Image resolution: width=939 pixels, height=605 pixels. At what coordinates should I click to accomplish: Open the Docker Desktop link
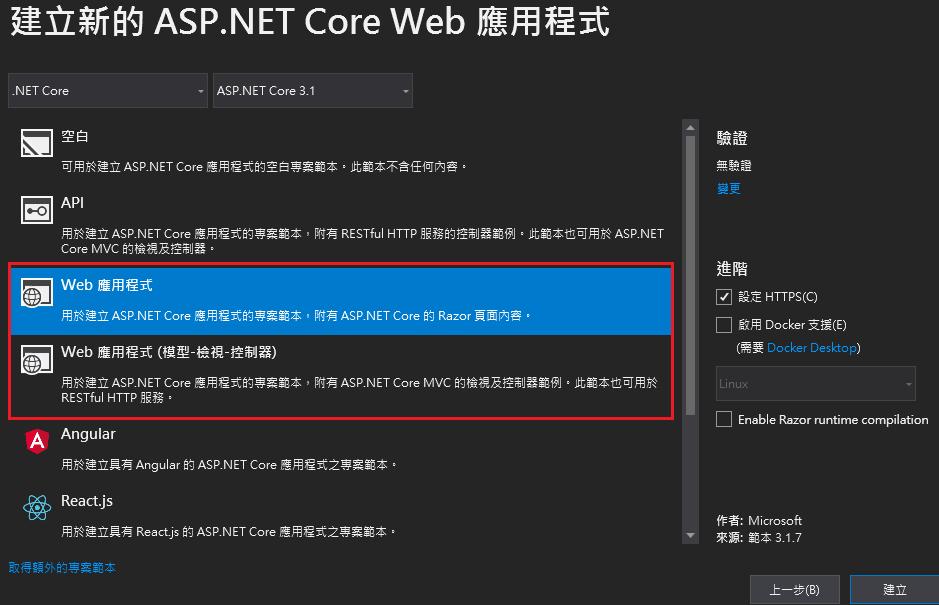coord(811,347)
